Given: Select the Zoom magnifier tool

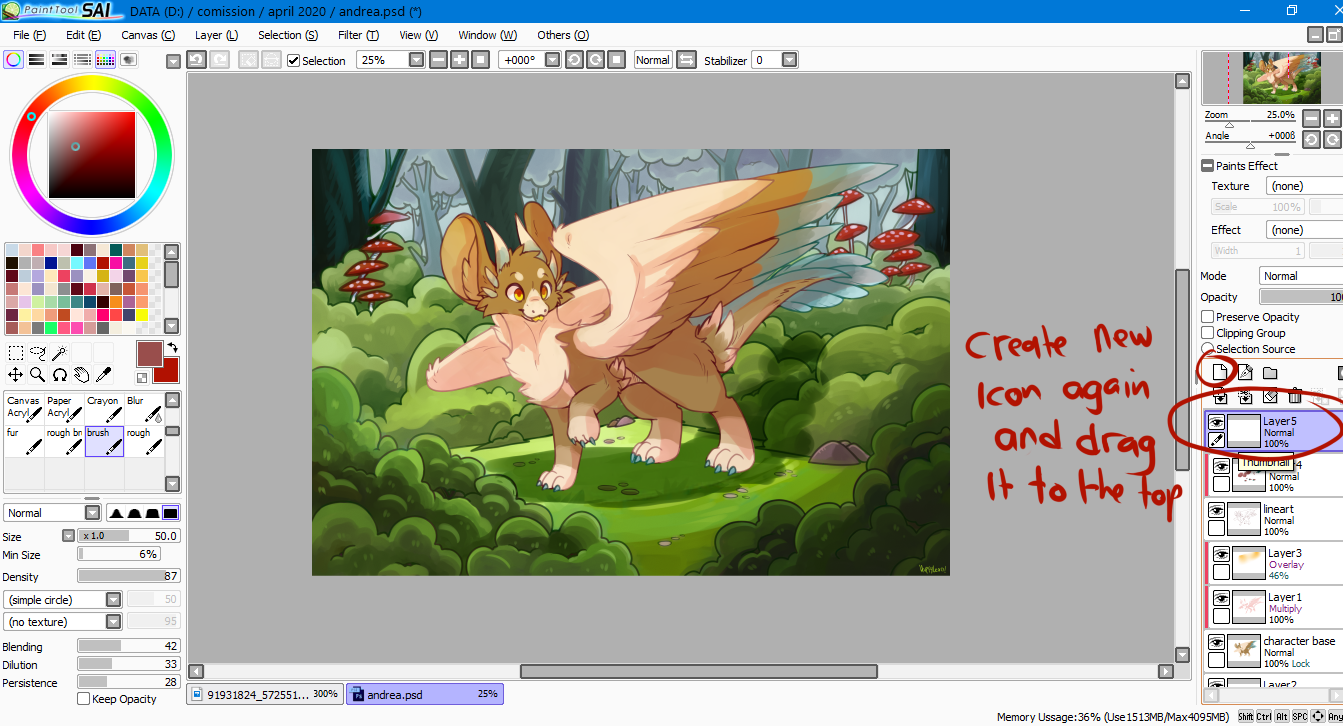Looking at the screenshot, I should tap(38, 375).
